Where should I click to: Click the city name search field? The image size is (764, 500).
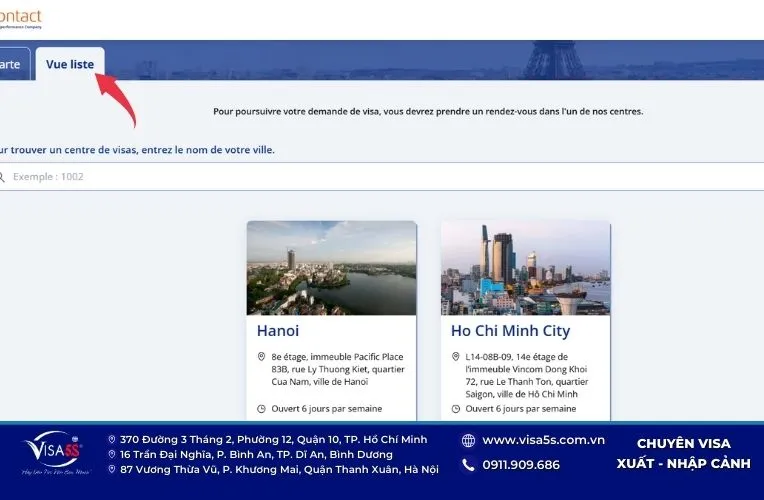380,177
